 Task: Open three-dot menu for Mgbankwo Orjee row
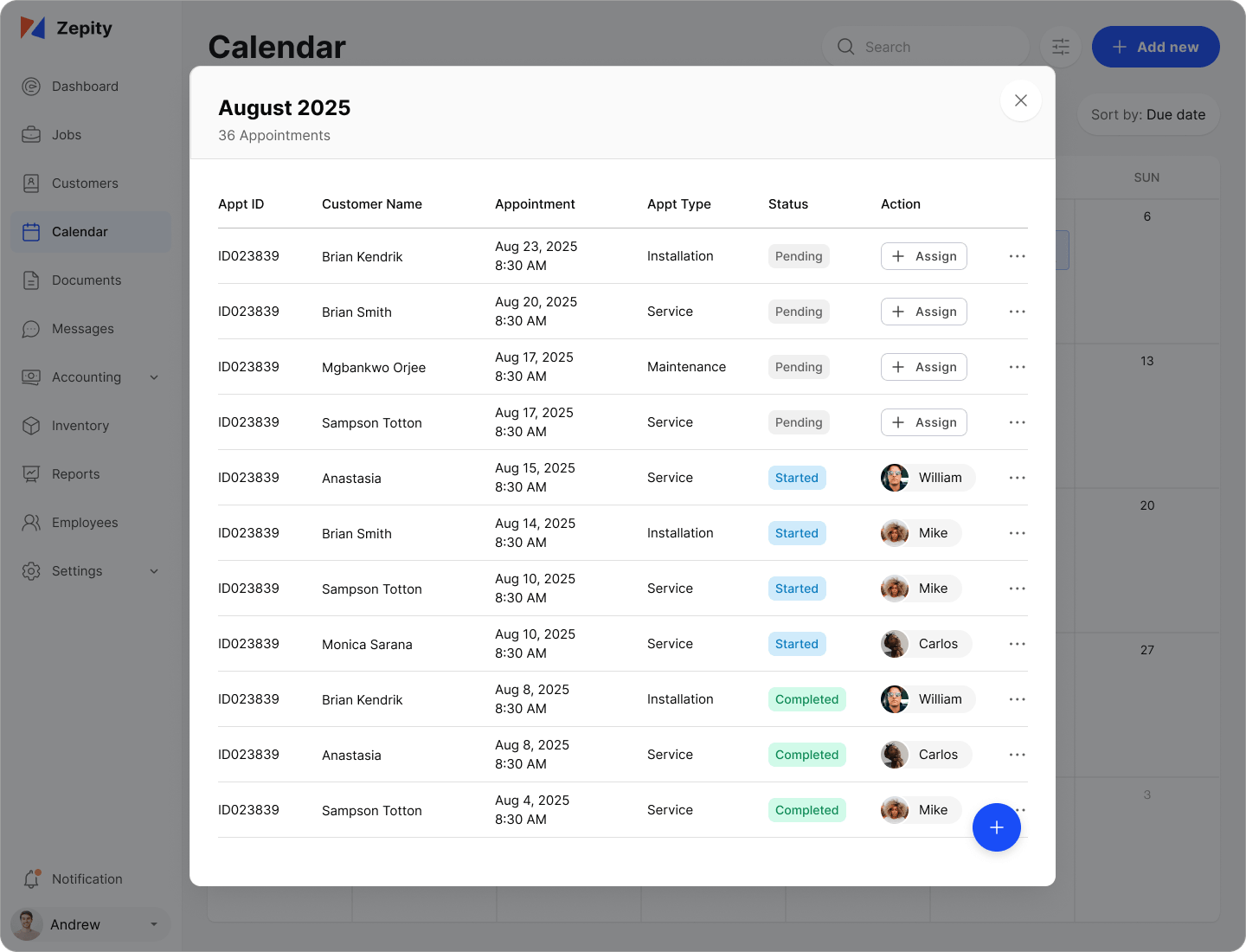[1017, 367]
